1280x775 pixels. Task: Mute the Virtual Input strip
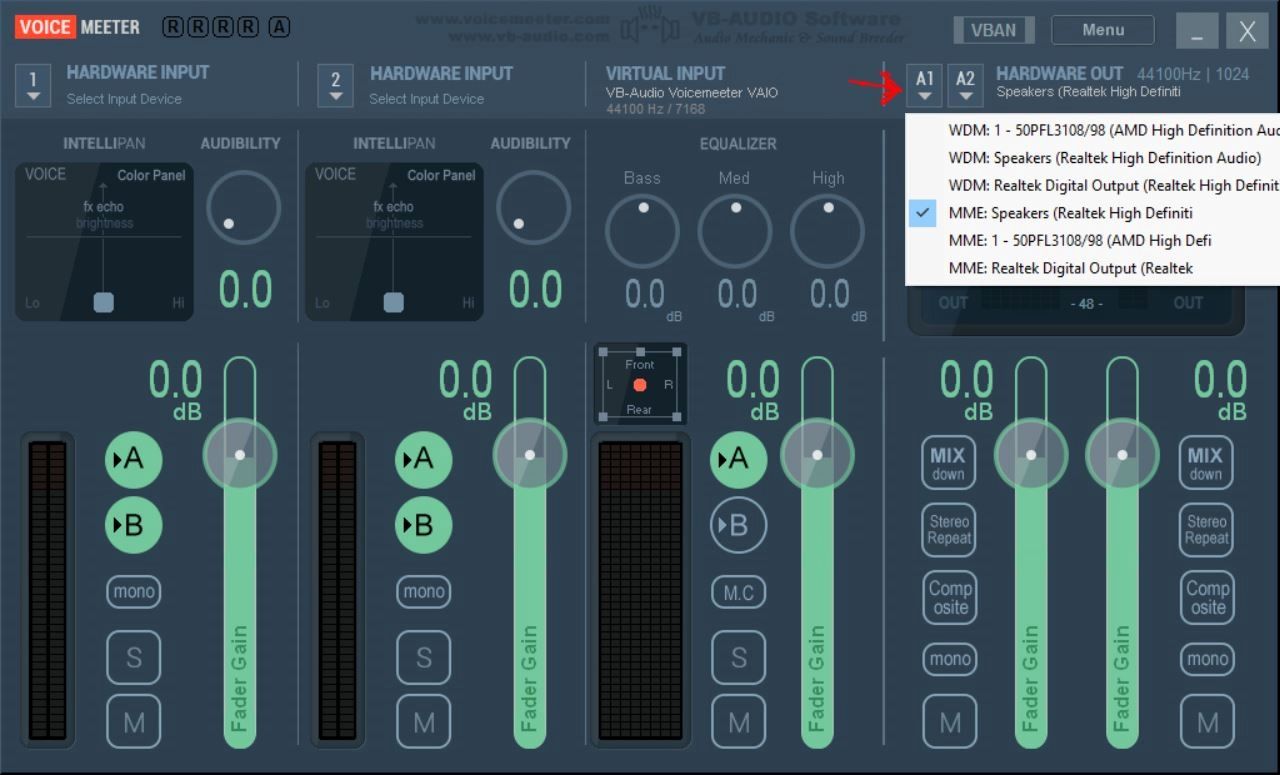(739, 722)
